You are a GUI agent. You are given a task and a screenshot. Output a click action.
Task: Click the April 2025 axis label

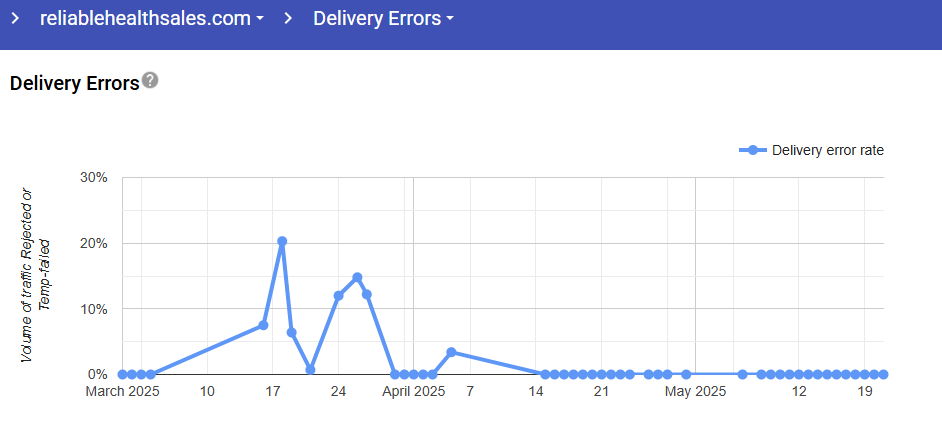[x=415, y=391]
